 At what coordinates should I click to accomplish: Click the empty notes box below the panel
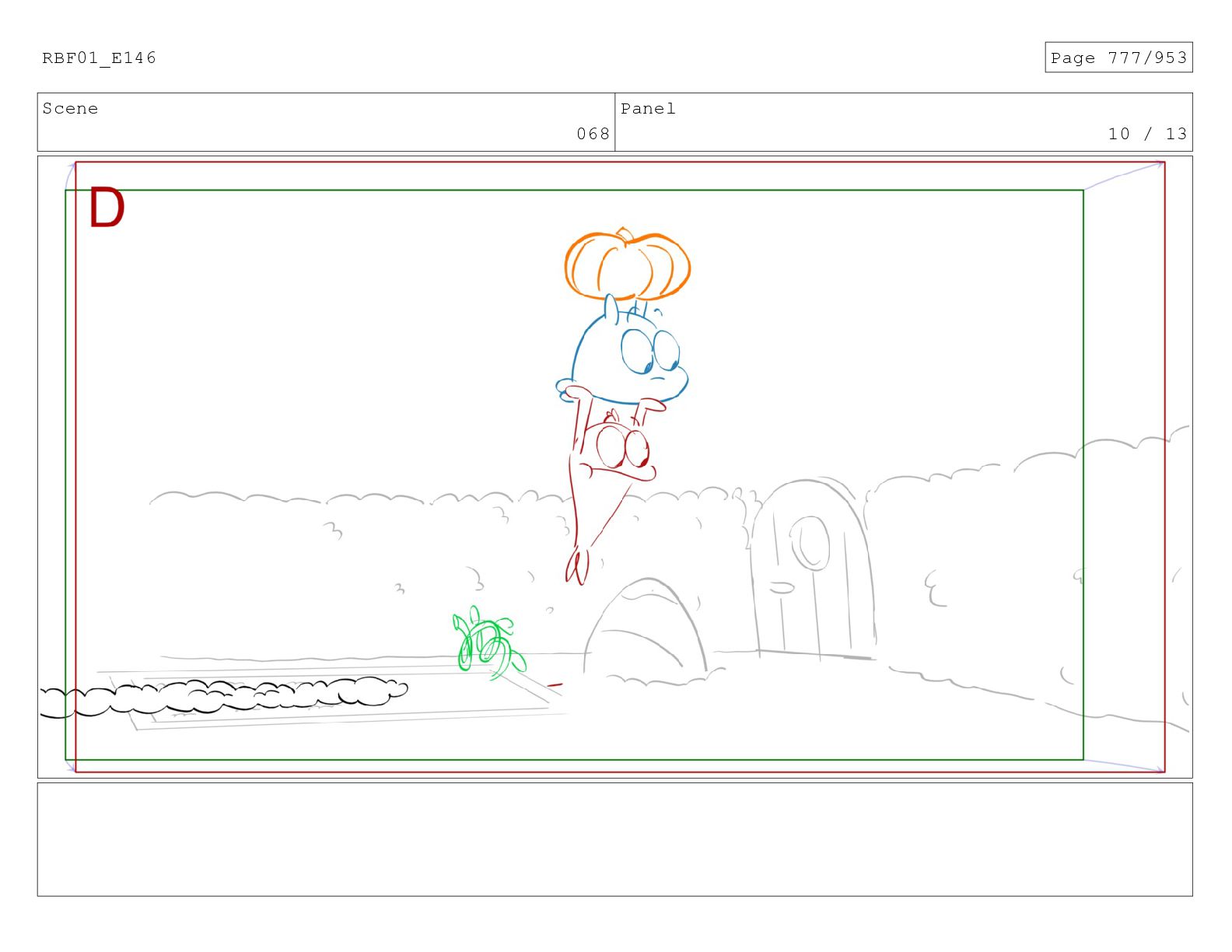pyautogui.click(x=614, y=839)
